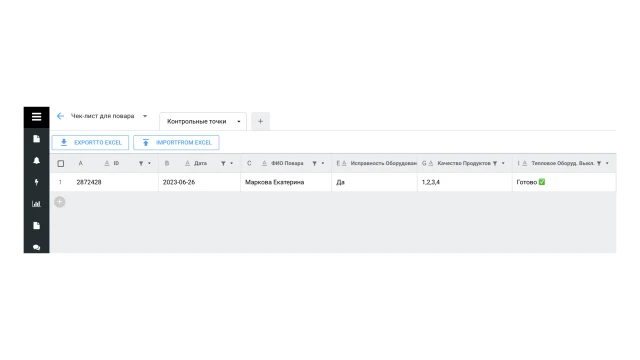Screen dimensions: 640x360
Task: Open the lightning bolt automations icon
Action: [36, 182]
